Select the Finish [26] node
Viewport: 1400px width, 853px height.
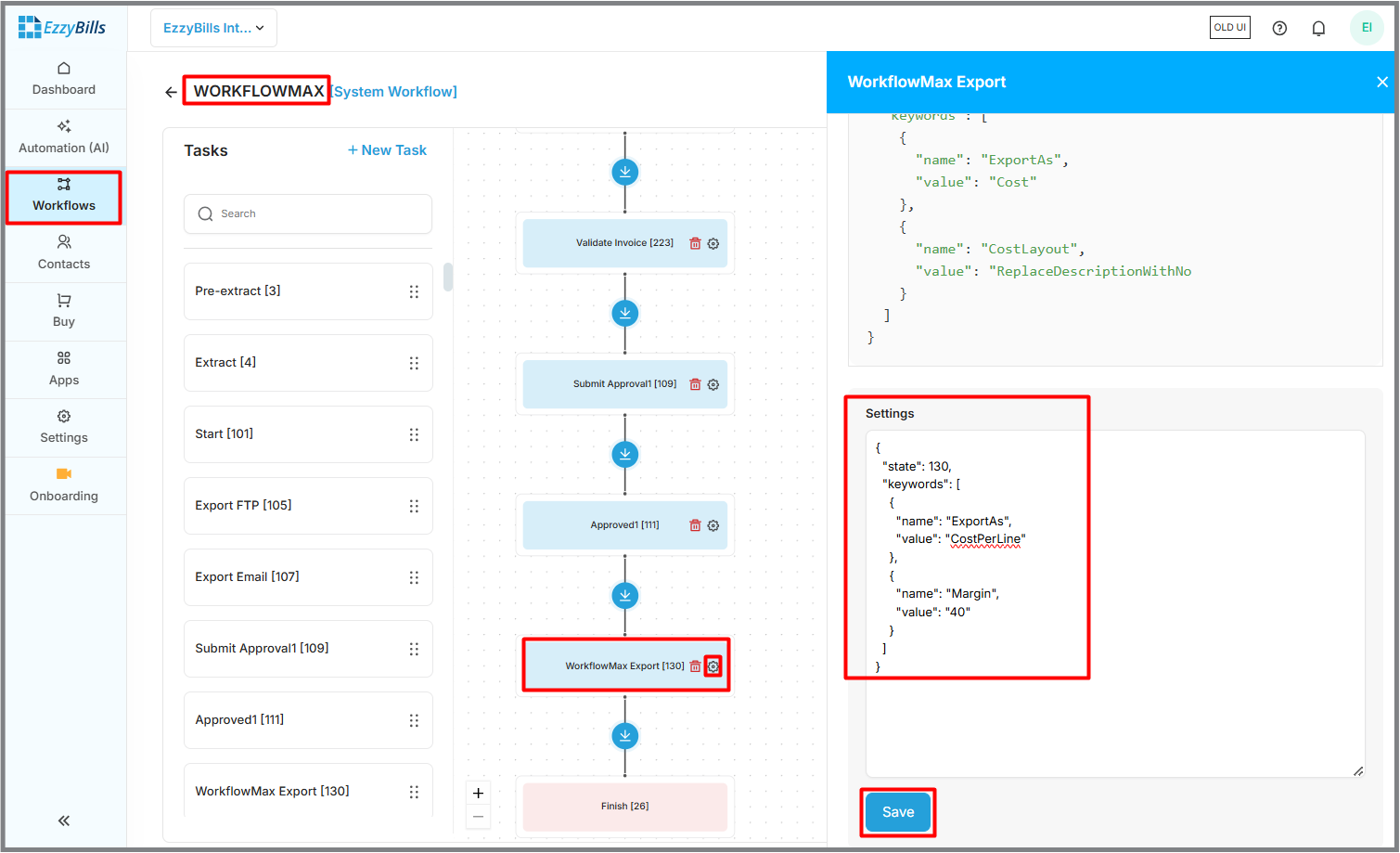pos(625,807)
